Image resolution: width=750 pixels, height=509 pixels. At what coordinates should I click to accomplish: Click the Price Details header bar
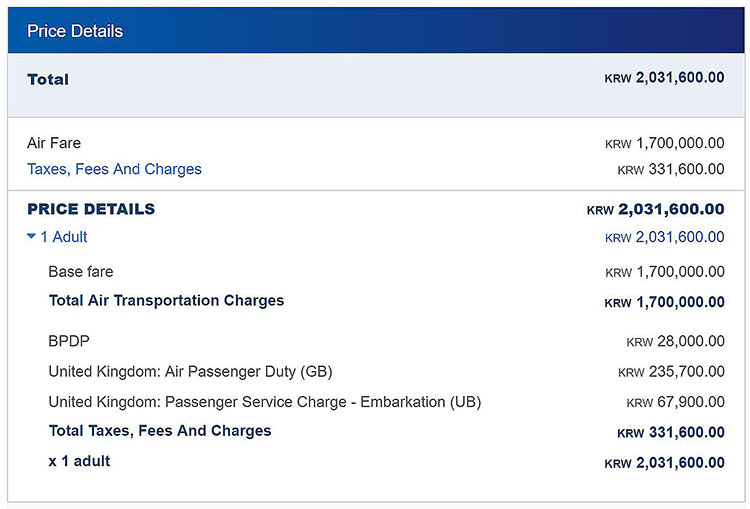375,31
